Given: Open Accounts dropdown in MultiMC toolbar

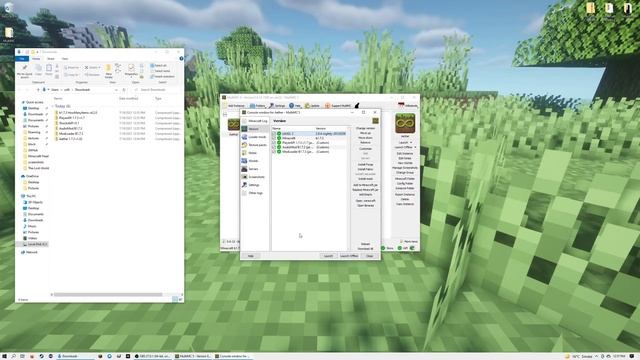Looking at the screenshot, I should pyautogui.click(x=408, y=106).
